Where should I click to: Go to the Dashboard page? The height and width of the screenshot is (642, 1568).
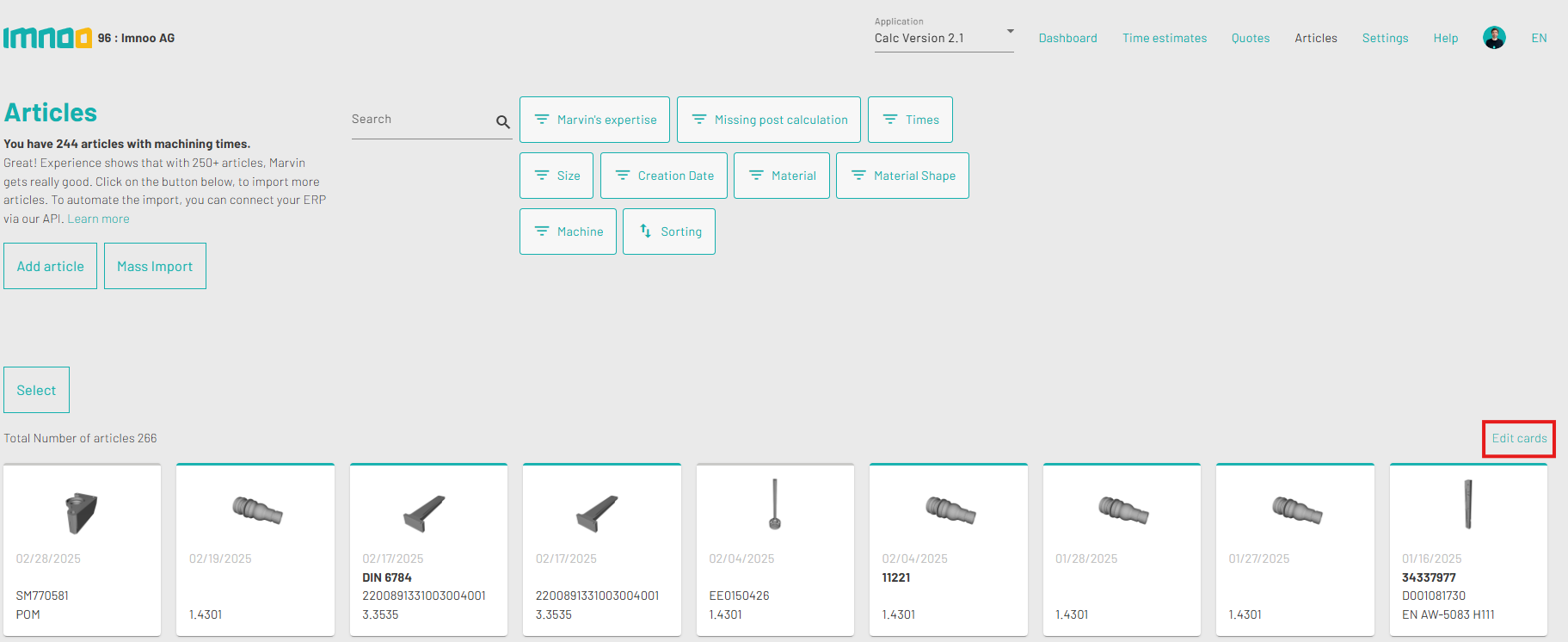pos(1067,38)
